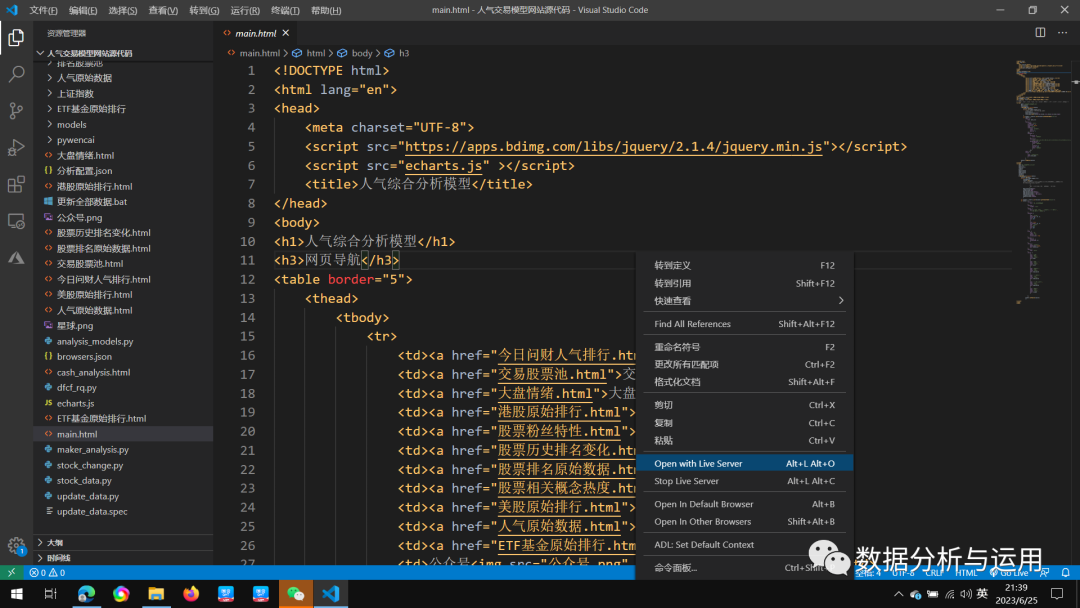Open the Search view in the activity bar

16,74
